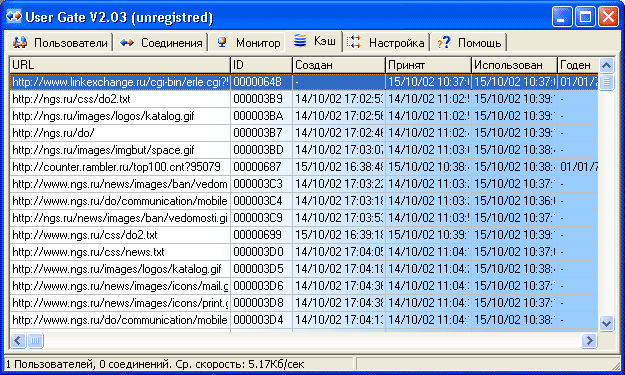Click ID cell 000003BD
Screen dimensions: 625x375
tap(261, 150)
